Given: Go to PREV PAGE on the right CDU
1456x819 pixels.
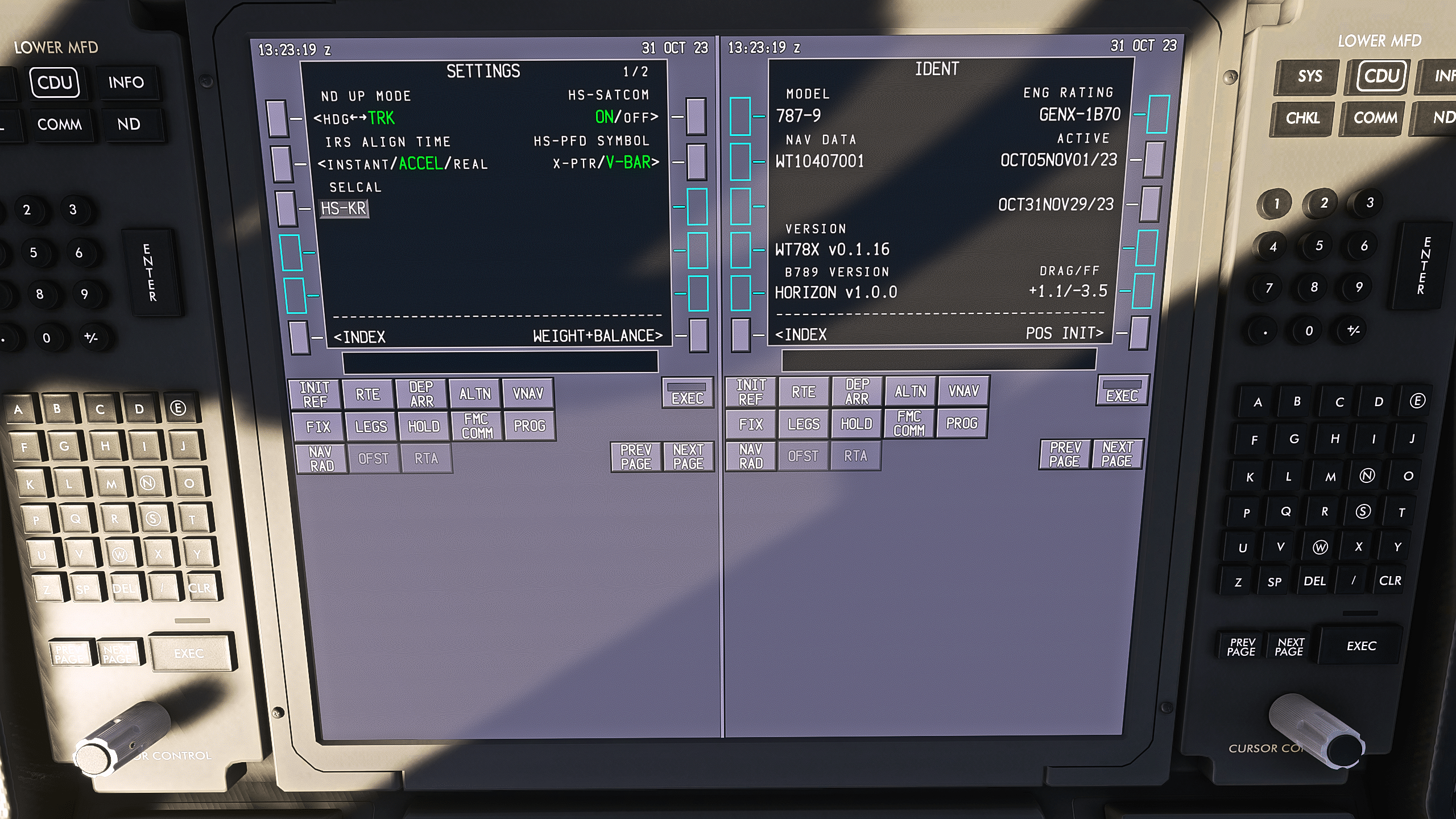Looking at the screenshot, I should click(x=1064, y=454).
